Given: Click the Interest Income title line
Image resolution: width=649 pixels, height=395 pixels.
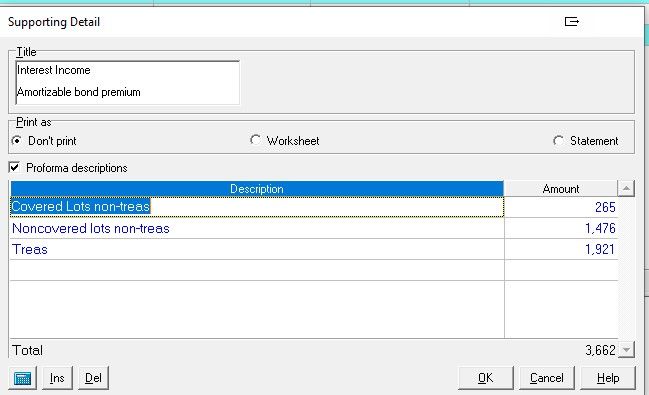Looking at the screenshot, I should 54,70.
